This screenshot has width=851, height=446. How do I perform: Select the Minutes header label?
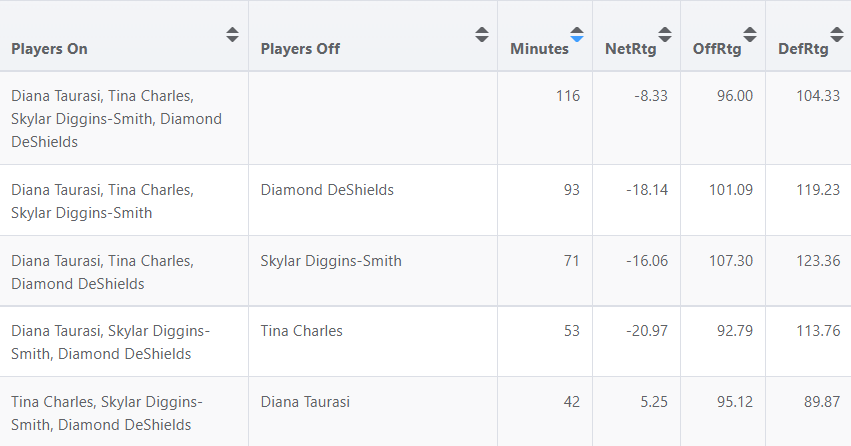click(539, 49)
